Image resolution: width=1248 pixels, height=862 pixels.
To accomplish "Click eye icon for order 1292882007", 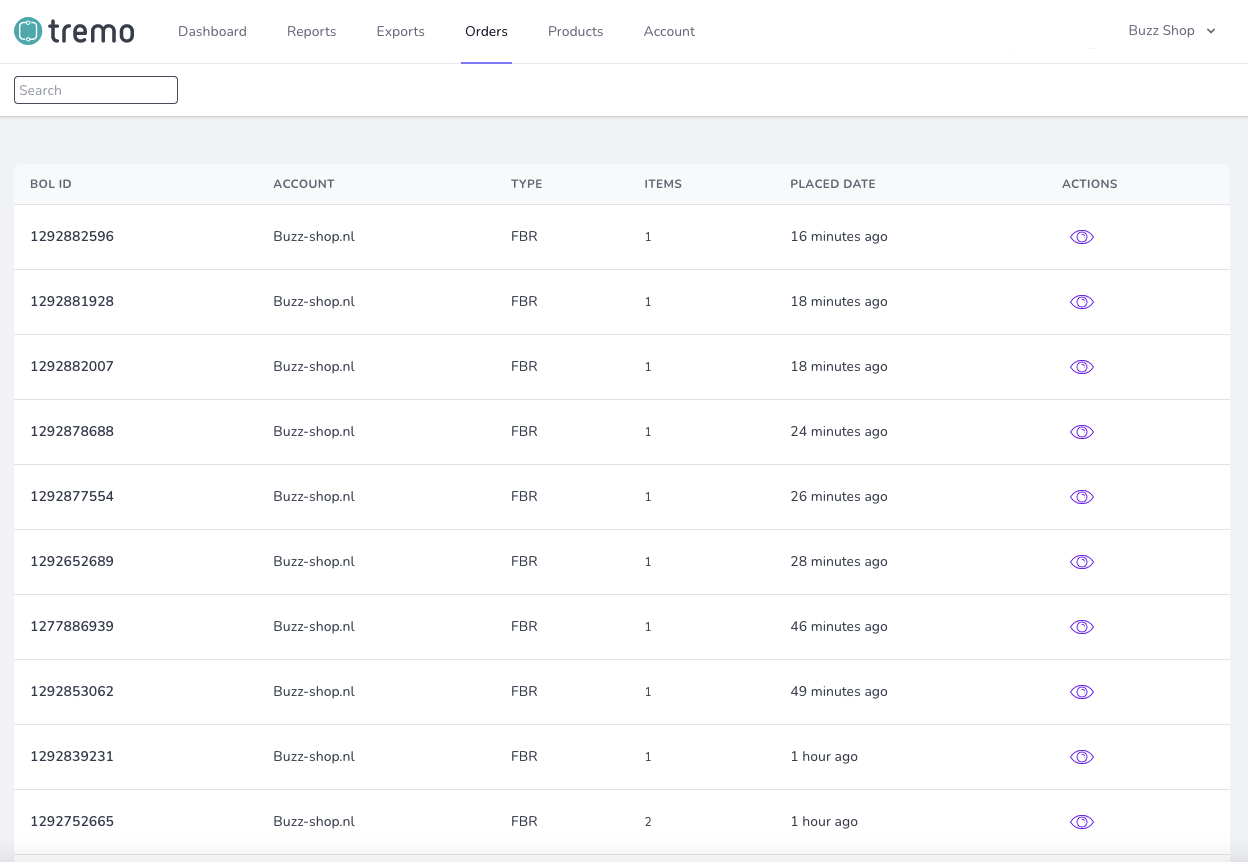I will pos(1082,367).
